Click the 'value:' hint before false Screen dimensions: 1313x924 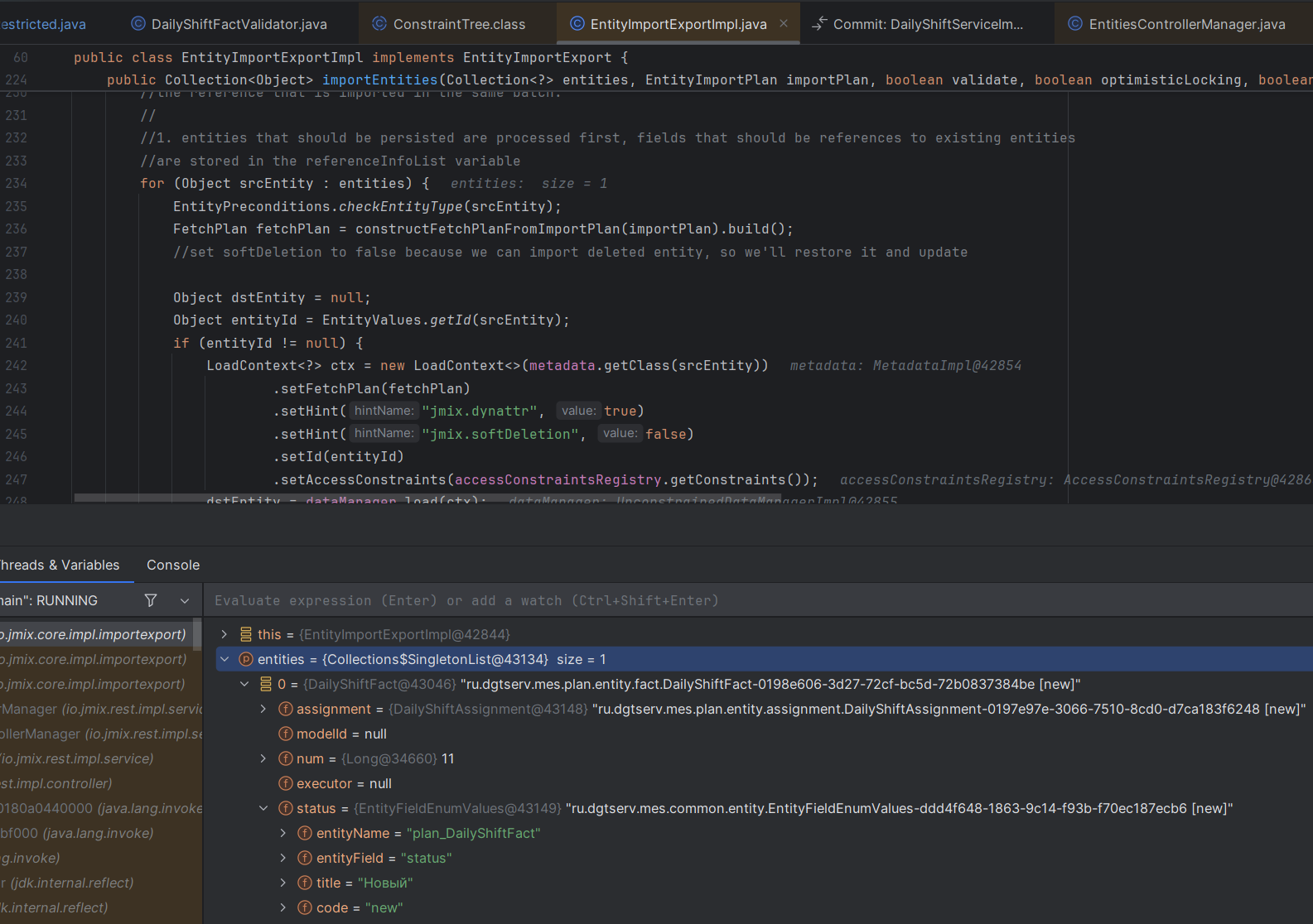point(620,433)
